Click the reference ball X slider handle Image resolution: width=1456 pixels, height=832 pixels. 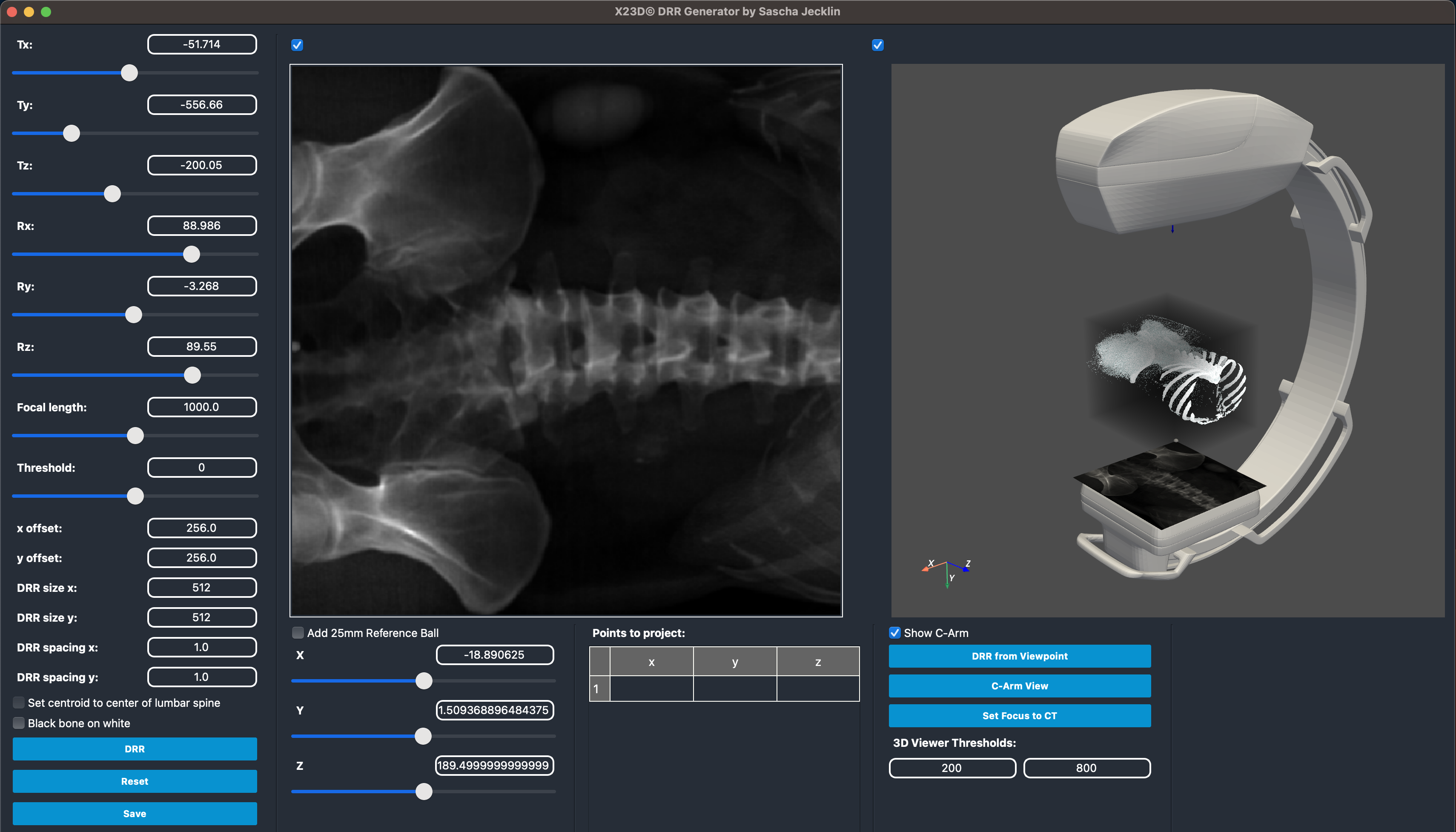(x=424, y=680)
